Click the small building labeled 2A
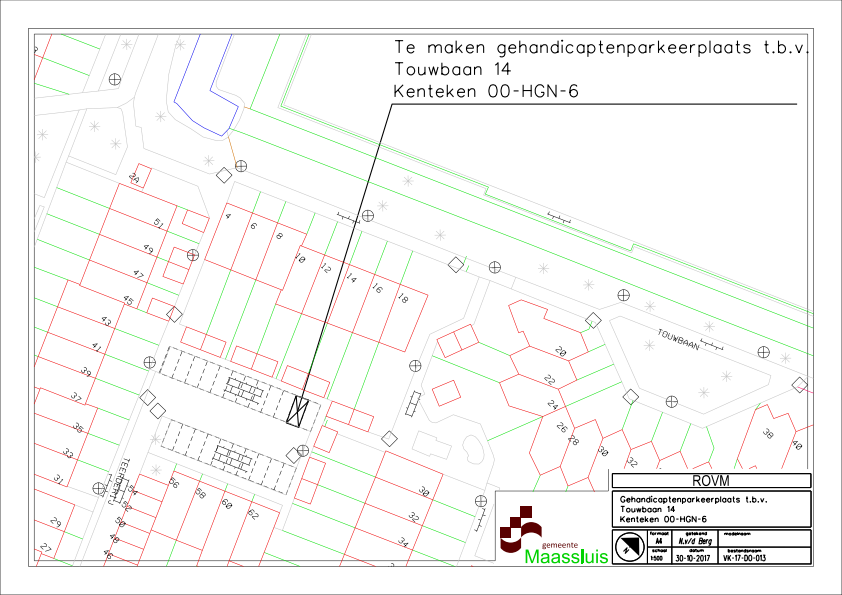Screen dimensions: 842x595 136,178
